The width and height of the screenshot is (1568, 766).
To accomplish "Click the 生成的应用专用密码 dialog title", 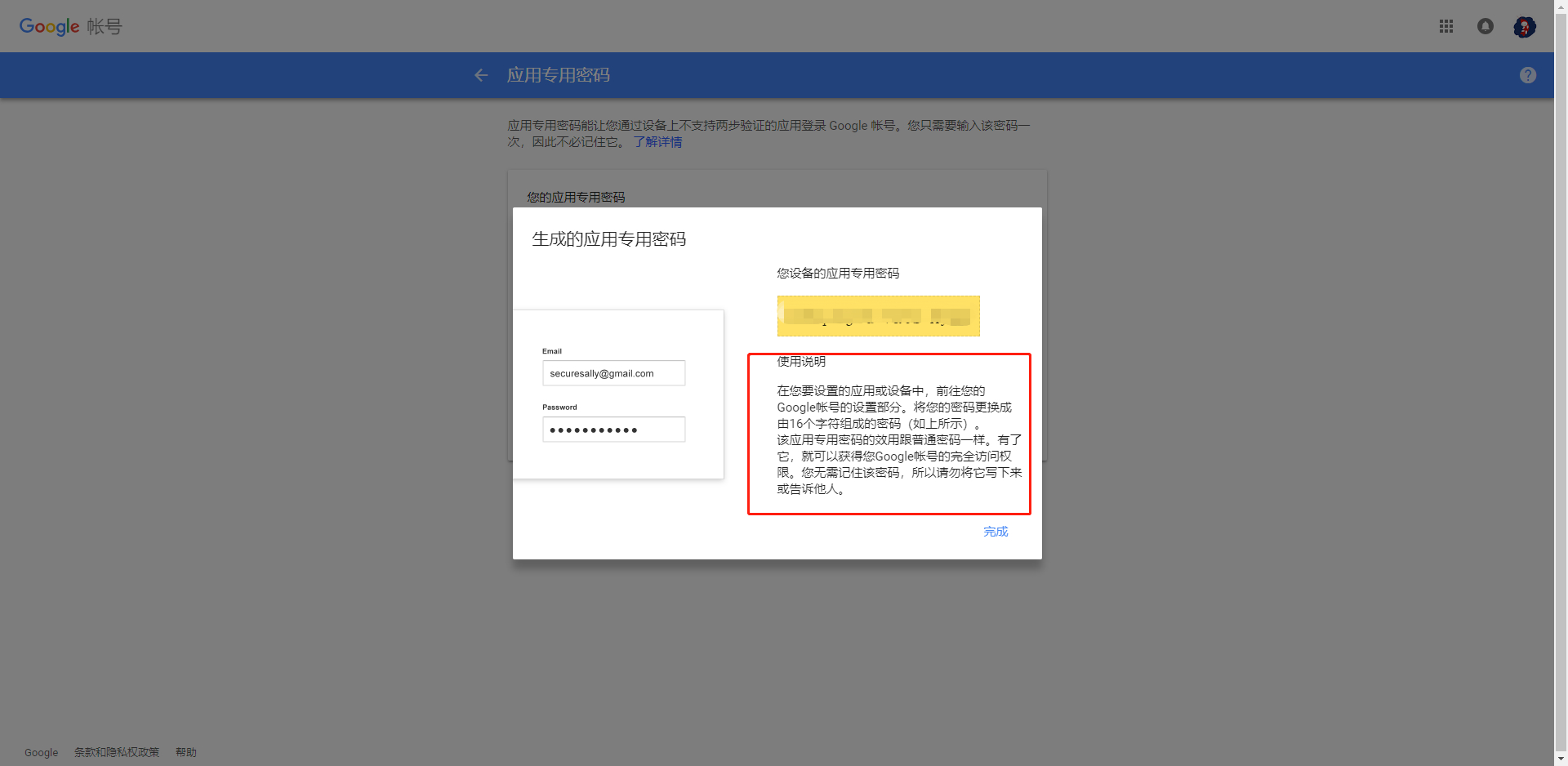I will 609,239.
